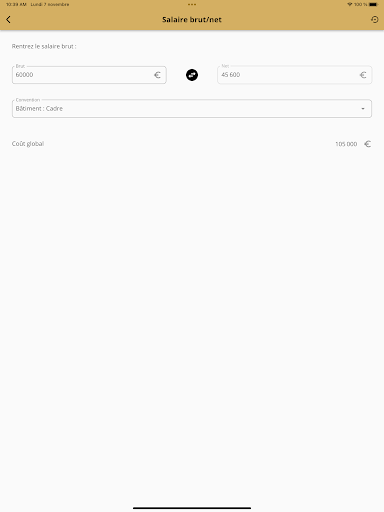Focus the Net input showing 45 600
Image resolution: width=384 pixels, height=512 pixels.
(295, 75)
